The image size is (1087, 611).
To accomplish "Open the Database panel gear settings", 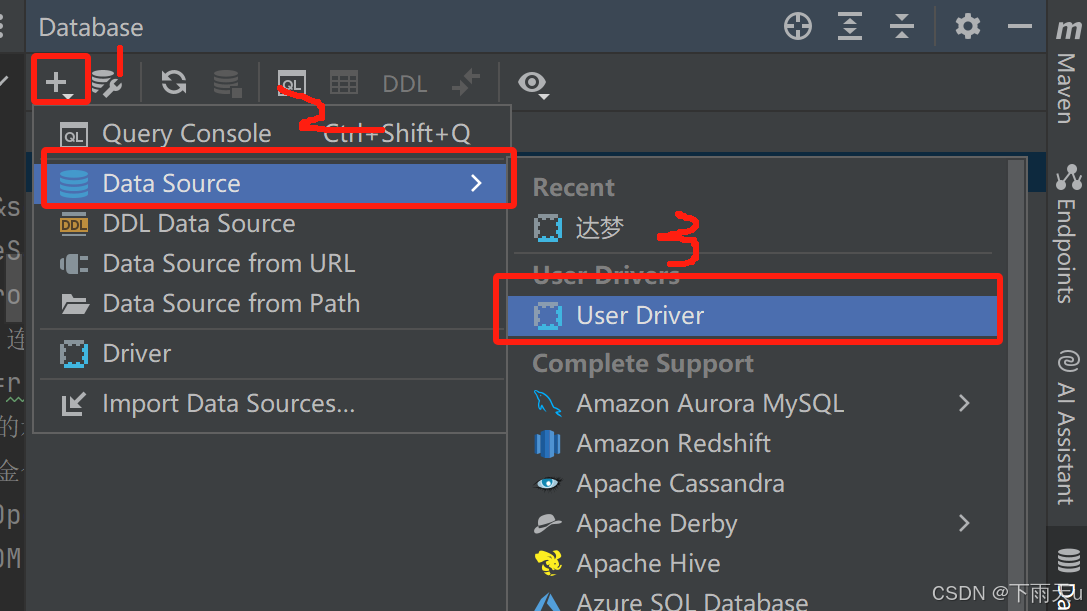I will (x=967, y=26).
